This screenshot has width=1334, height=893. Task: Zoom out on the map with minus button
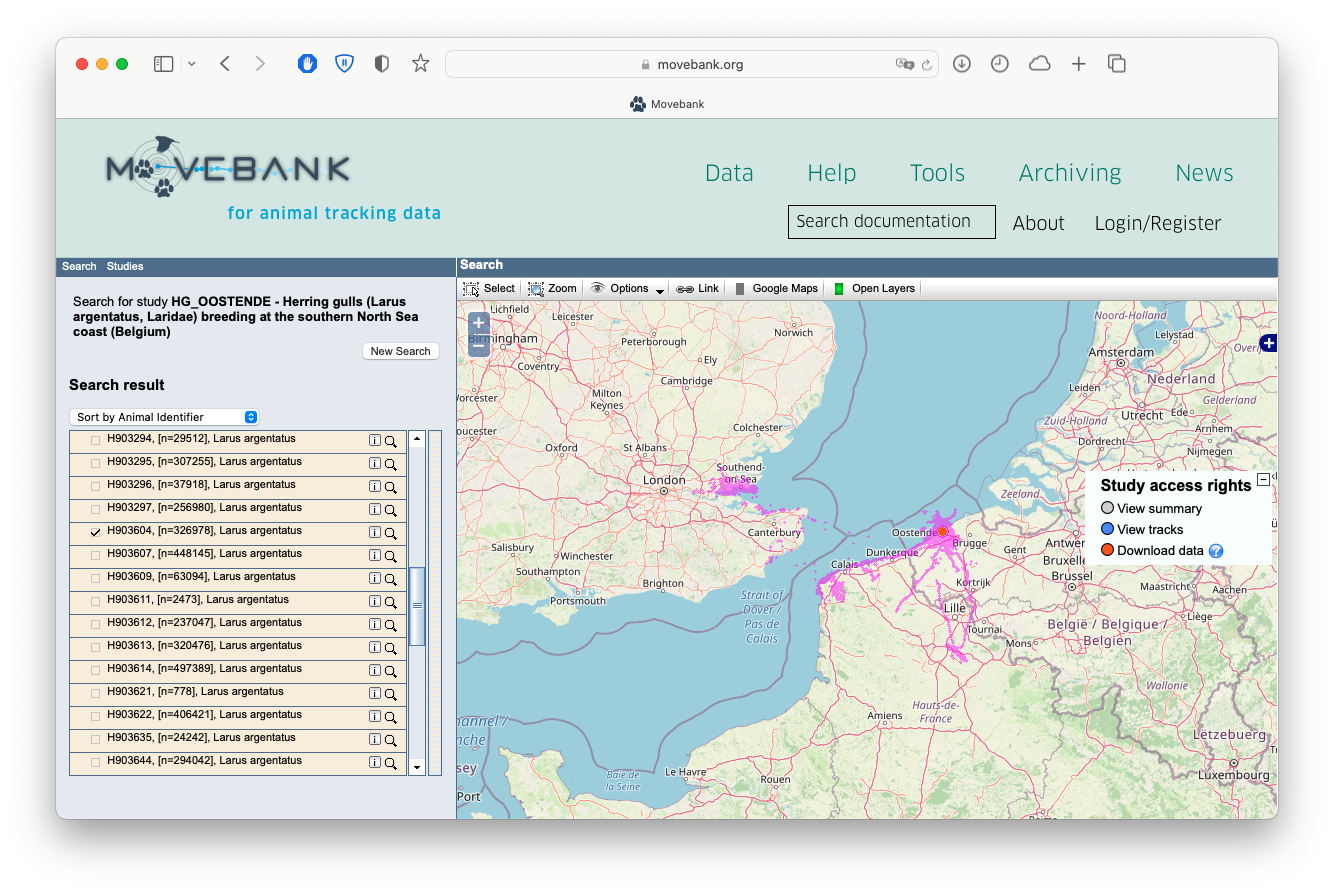(478, 346)
